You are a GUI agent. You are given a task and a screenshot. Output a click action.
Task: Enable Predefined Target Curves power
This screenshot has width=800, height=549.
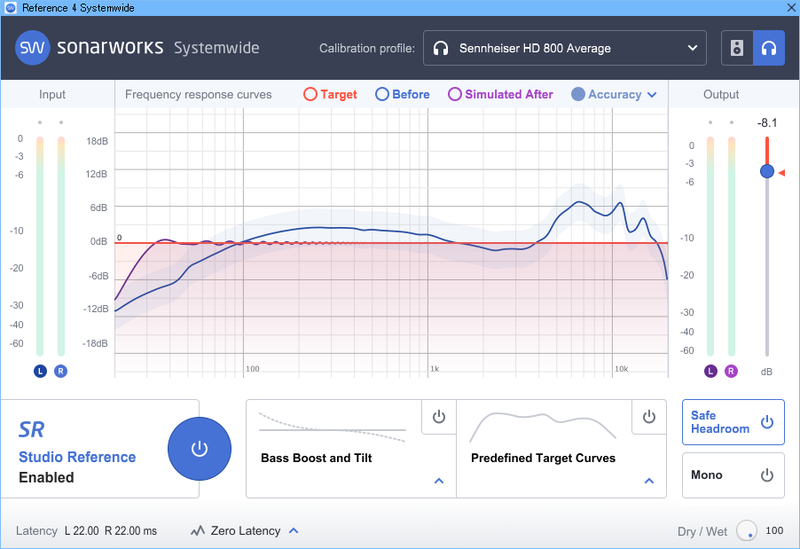[649, 417]
